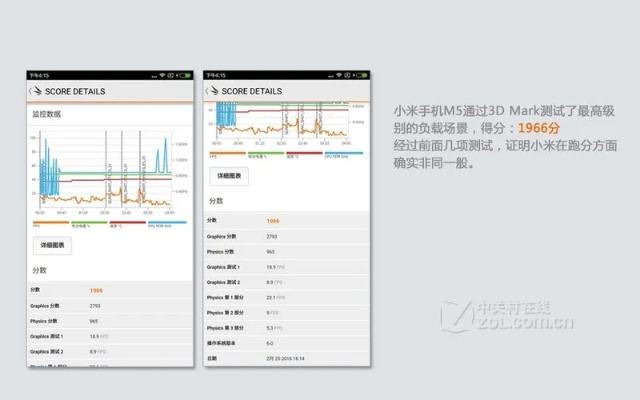Click the monitoring chart on left phone
The width and height of the screenshot is (640, 400).
pos(108,172)
